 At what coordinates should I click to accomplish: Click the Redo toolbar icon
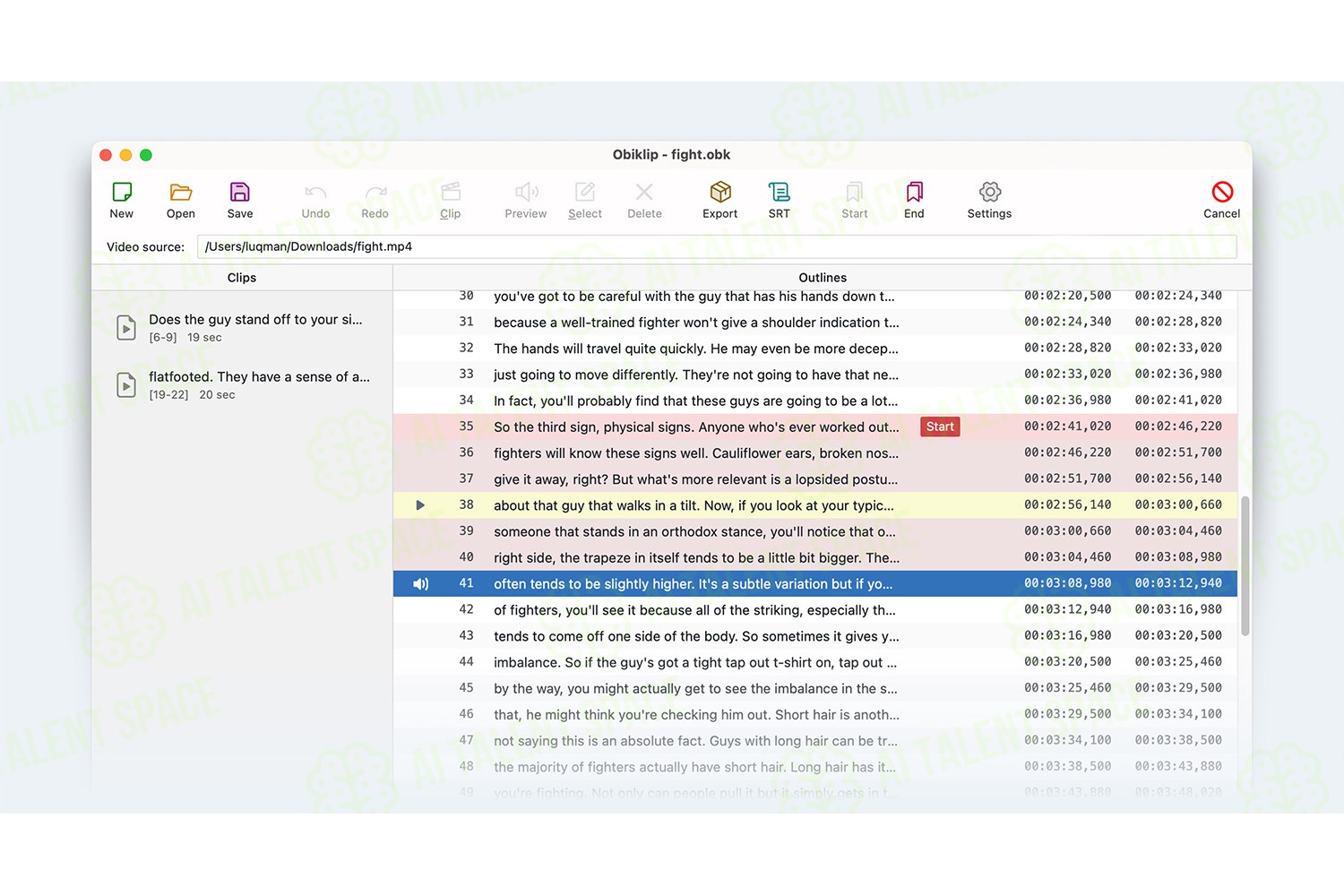click(x=375, y=192)
